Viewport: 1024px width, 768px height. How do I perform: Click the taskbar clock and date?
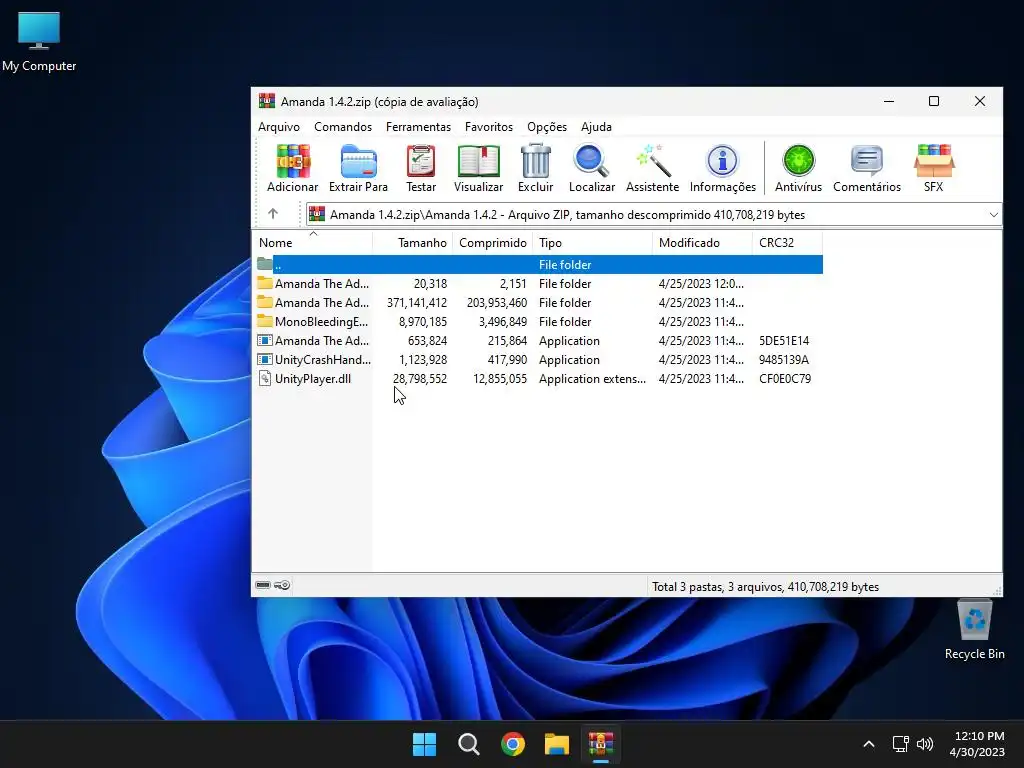(x=977, y=744)
